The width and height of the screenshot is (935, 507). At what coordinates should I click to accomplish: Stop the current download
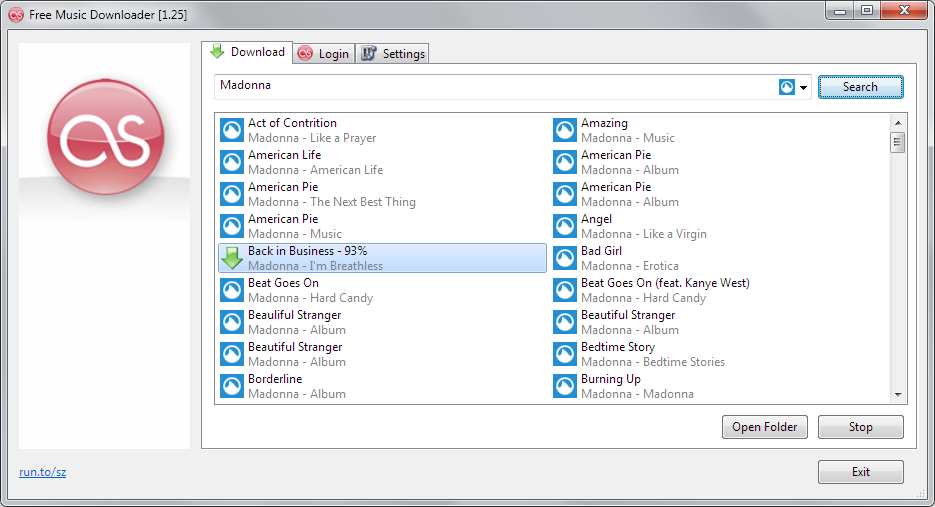(860, 427)
